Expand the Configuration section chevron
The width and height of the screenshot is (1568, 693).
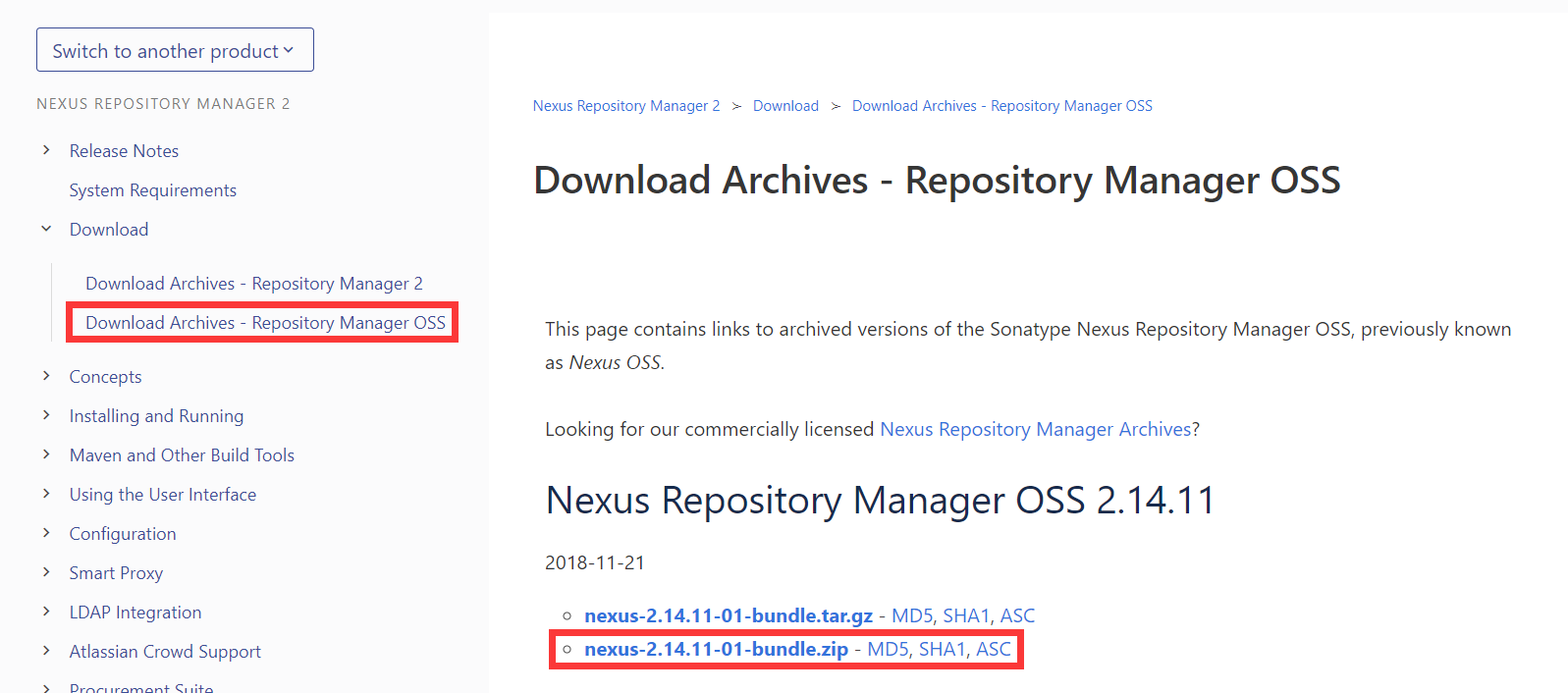pyautogui.click(x=46, y=533)
